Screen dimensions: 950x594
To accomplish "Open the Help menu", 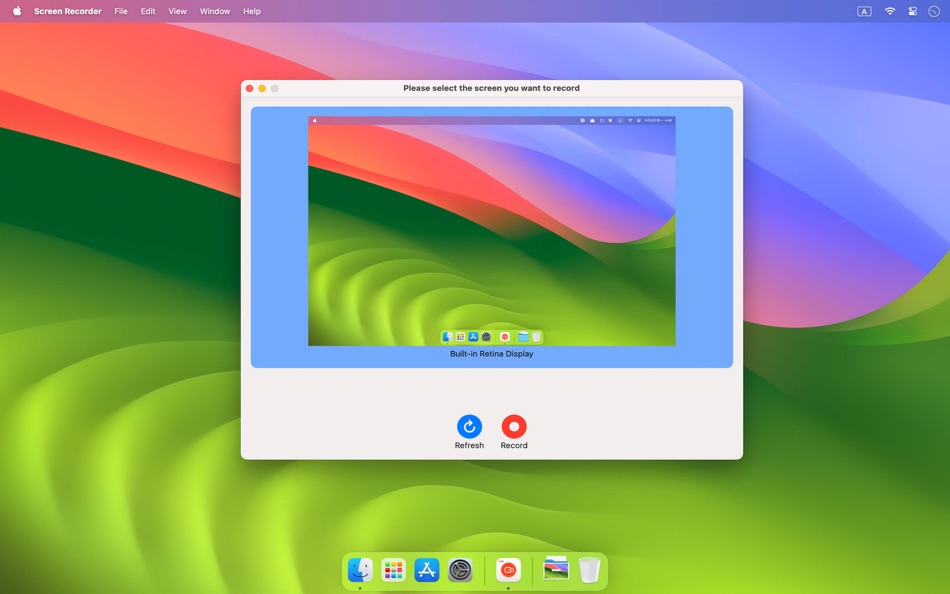I will pyautogui.click(x=251, y=11).
